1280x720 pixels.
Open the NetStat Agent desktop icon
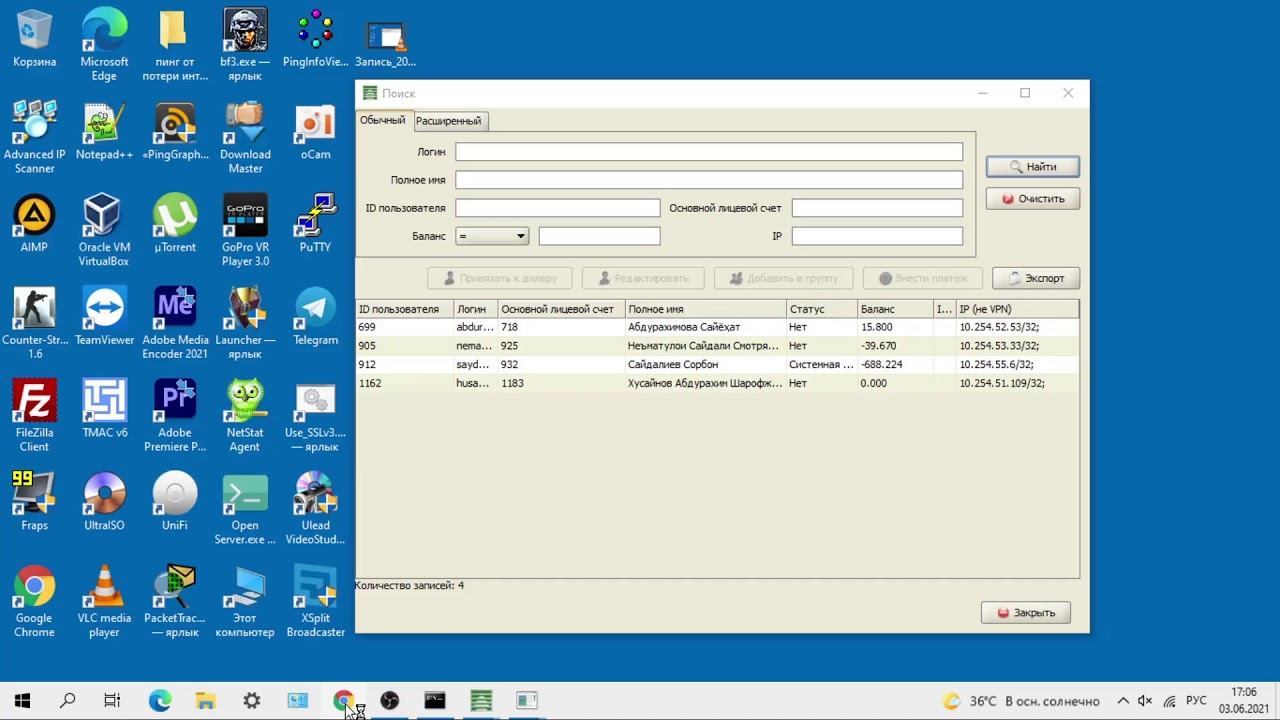[245, 416]
